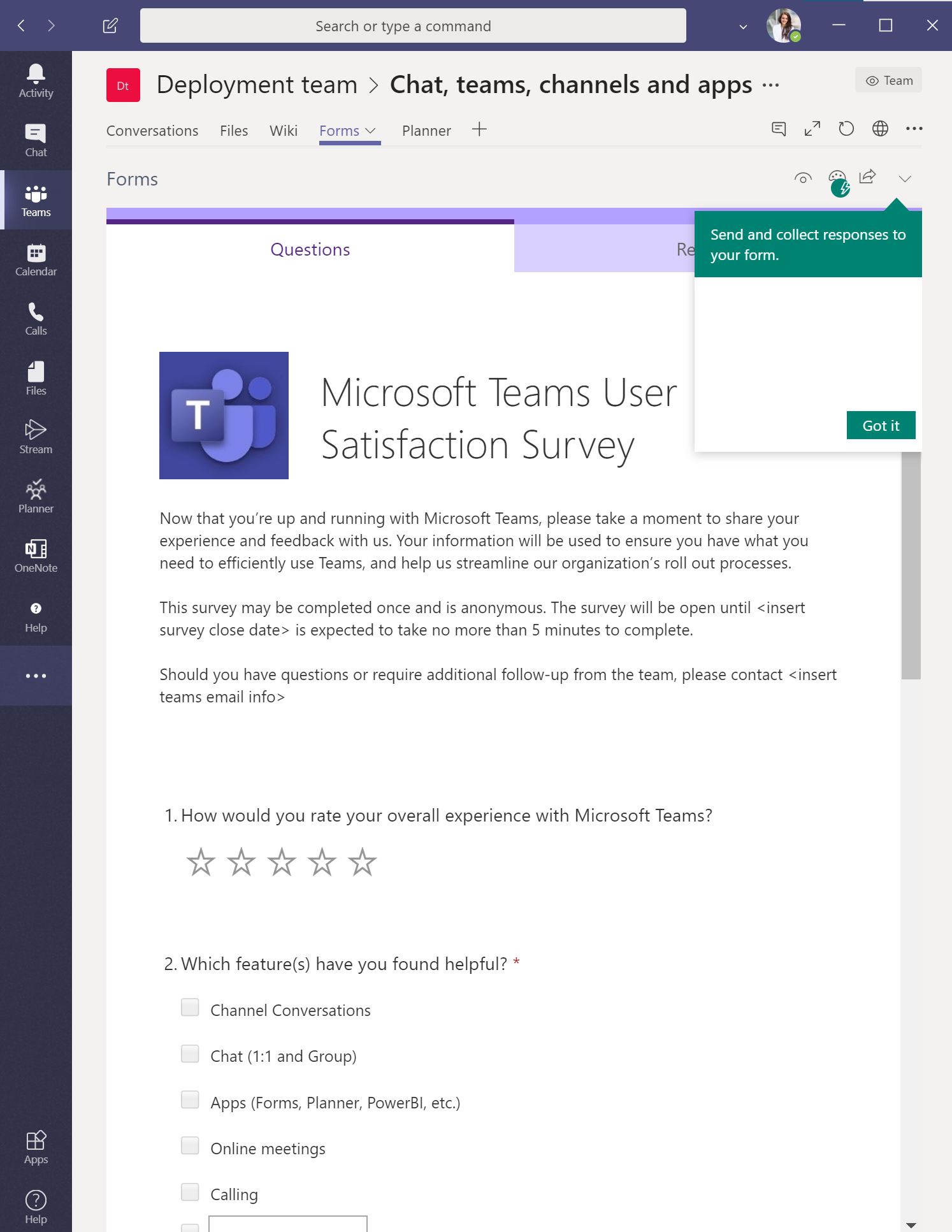Check Online meetings option
The width and height of the screenshot is (952, 1232).
(190, 1145)
